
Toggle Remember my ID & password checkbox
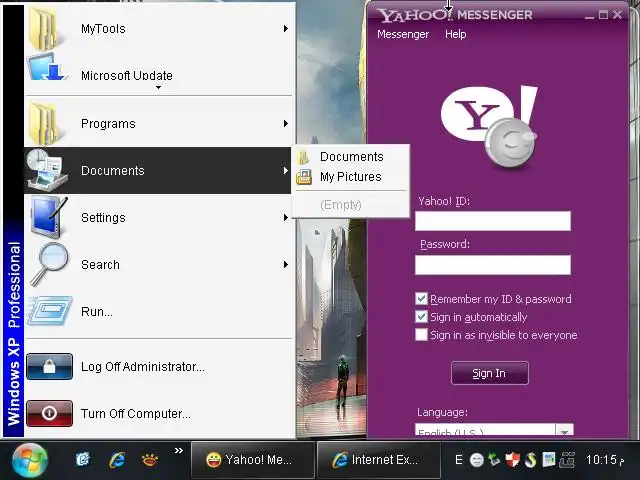click(421, 299)
